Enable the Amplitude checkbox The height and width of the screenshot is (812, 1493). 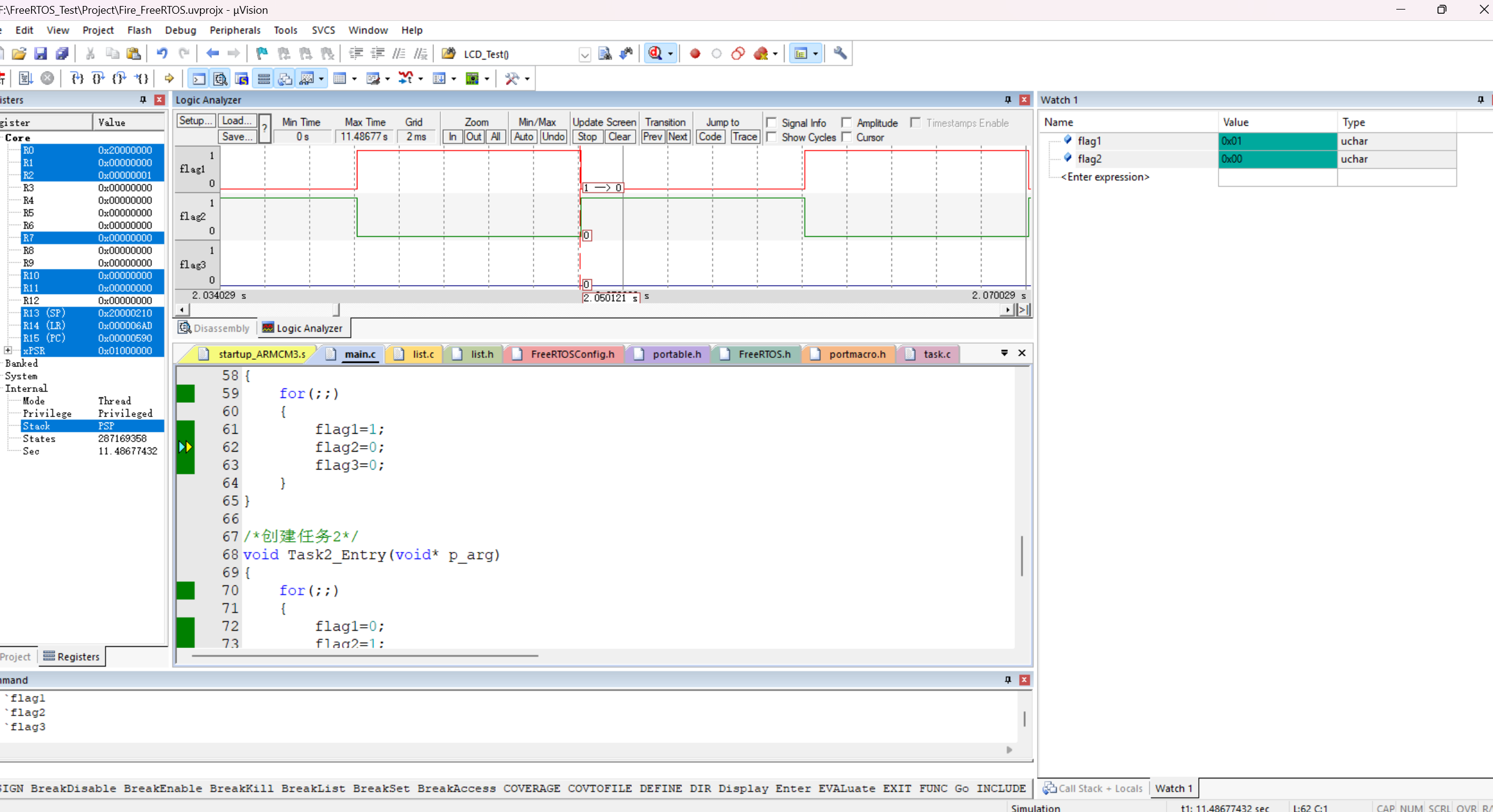point(846,122)
